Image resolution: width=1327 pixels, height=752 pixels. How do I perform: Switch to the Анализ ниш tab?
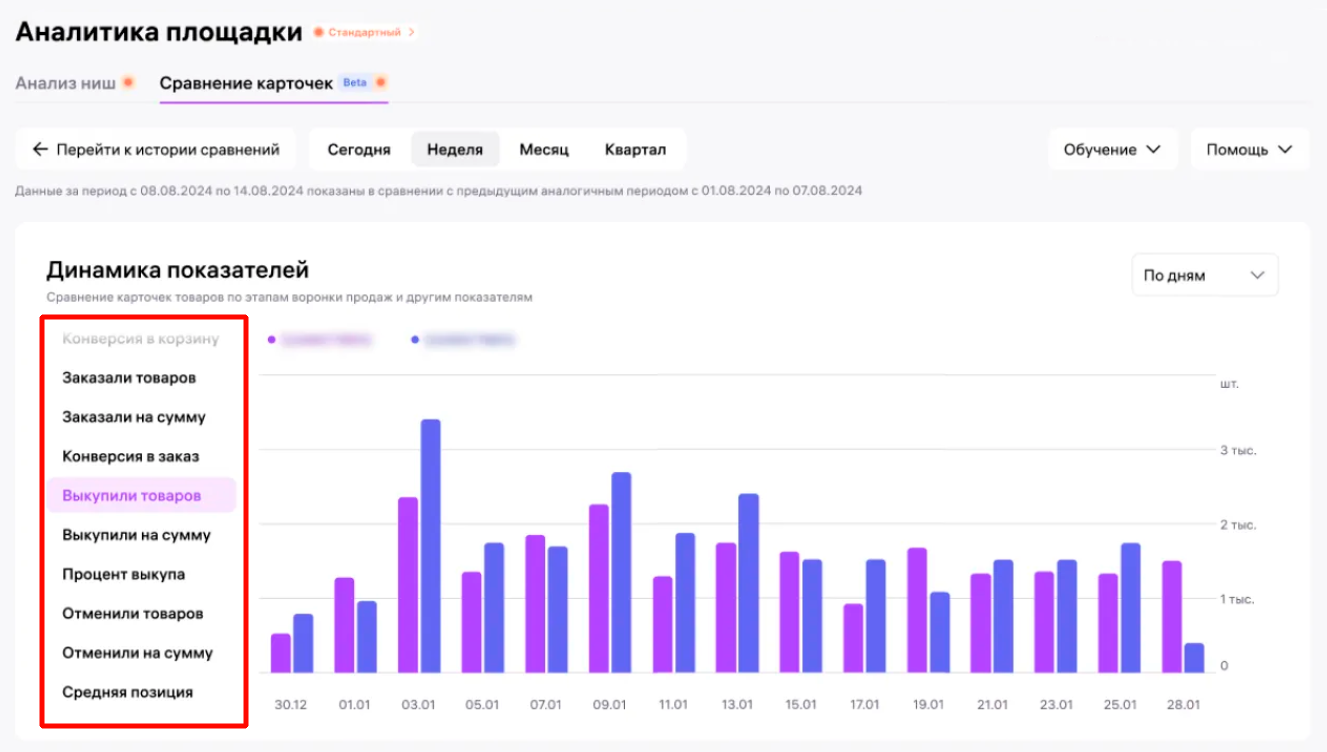[66, 83]
